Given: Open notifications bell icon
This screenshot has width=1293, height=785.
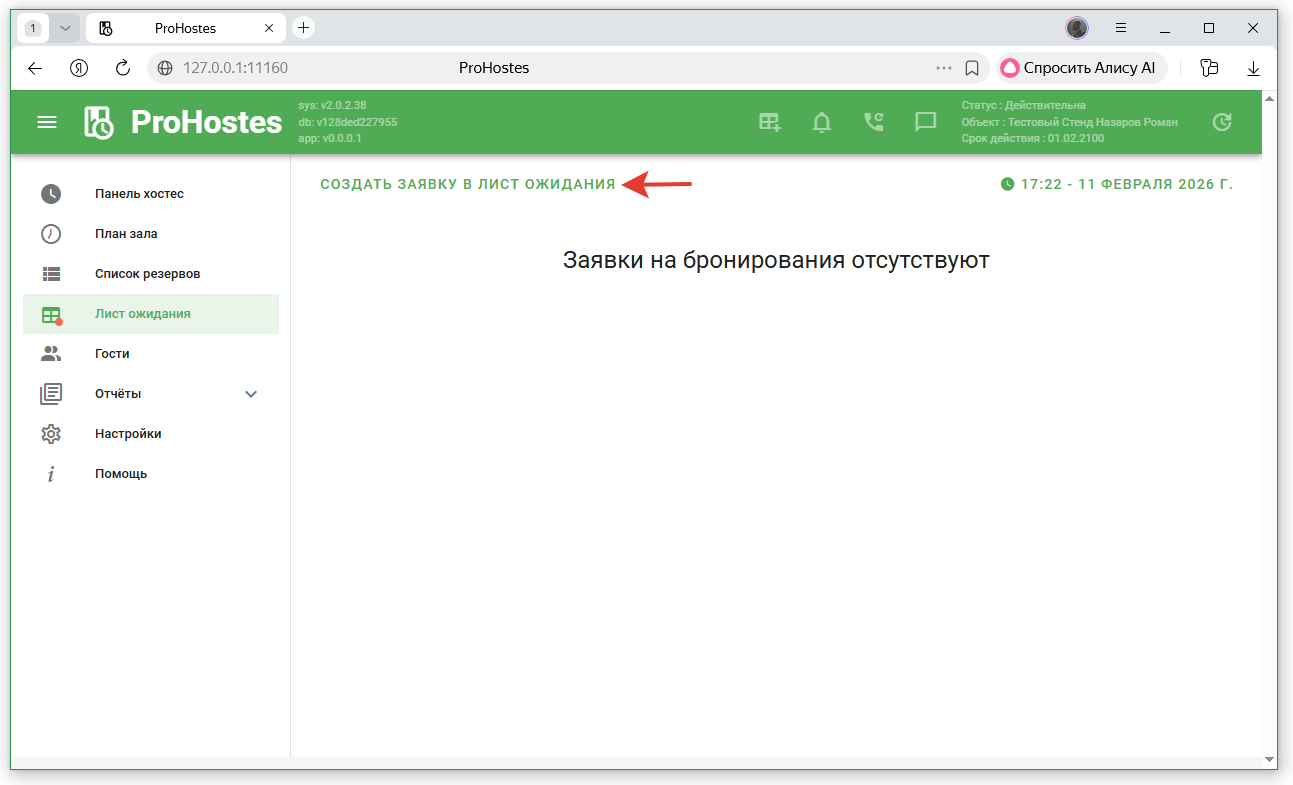Looking at the screenshot, I should (821, 122).
